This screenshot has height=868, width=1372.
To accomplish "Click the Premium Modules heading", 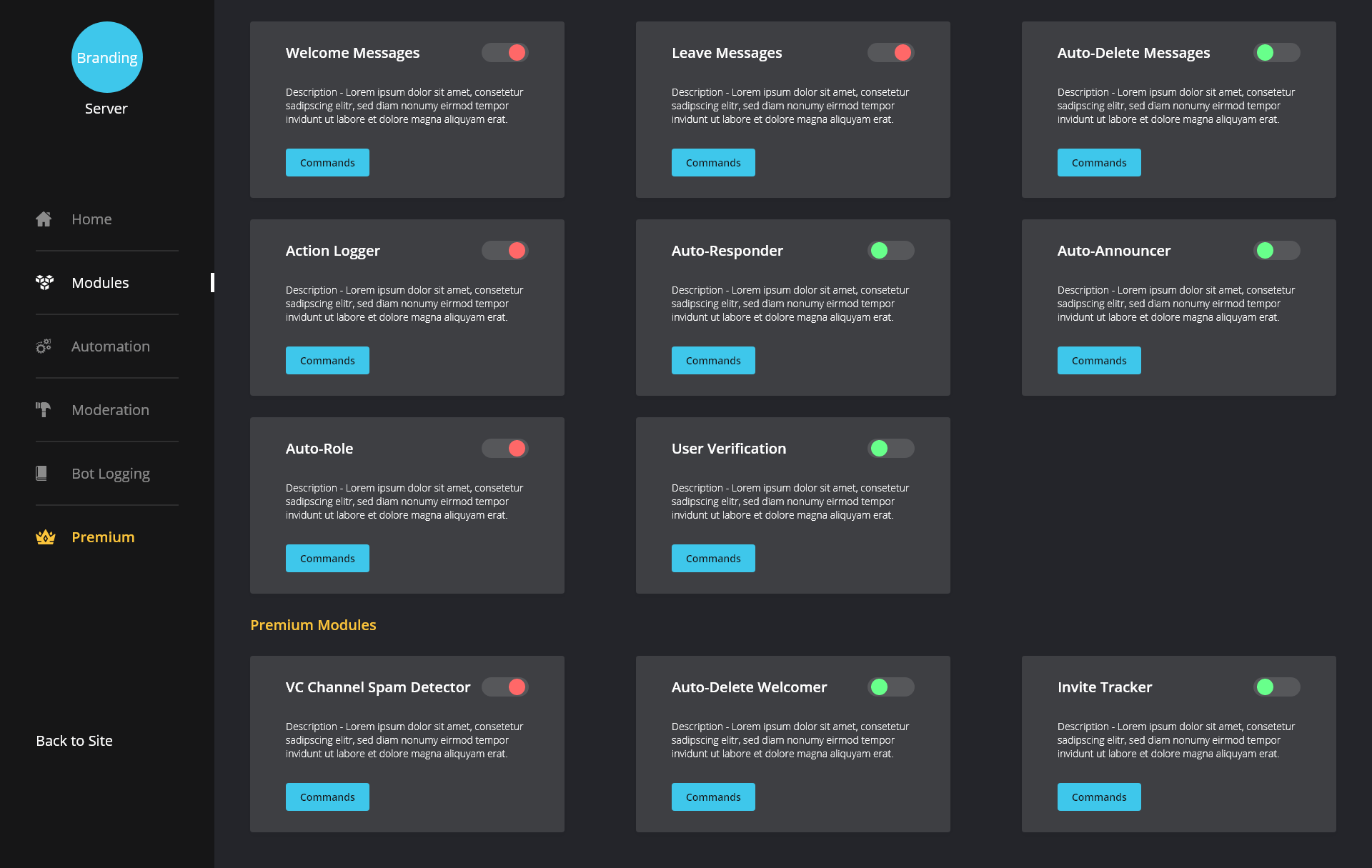I will point(313,624).
